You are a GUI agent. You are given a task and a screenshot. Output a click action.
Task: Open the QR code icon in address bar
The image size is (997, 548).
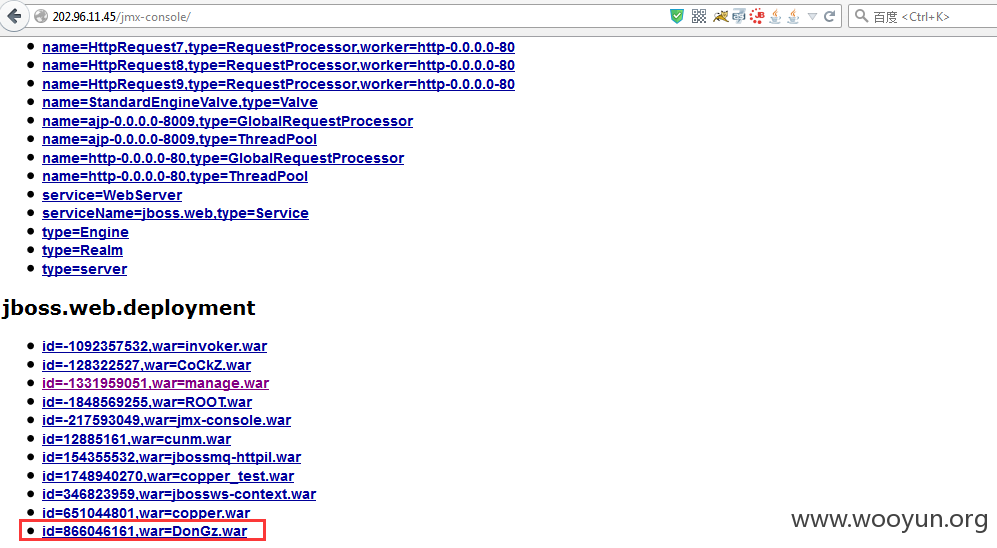click(699, 17)
